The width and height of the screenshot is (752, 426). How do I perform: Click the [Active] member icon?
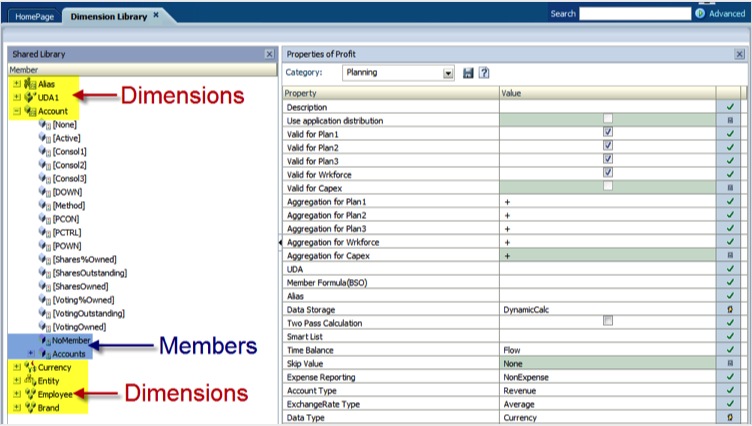click(x=45, y=138)
